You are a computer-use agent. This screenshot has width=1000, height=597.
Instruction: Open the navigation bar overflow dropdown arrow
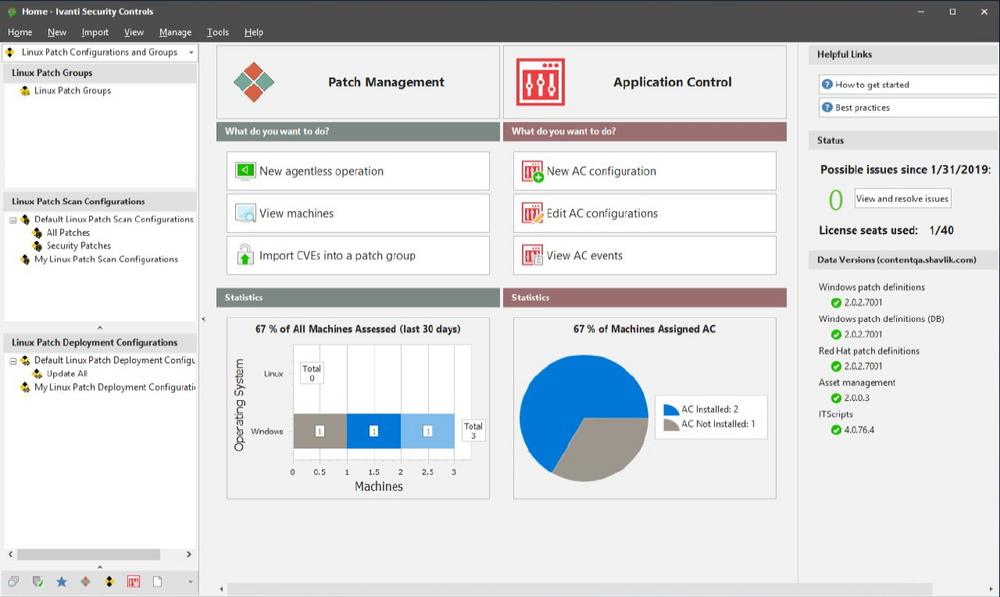point(190,582)
